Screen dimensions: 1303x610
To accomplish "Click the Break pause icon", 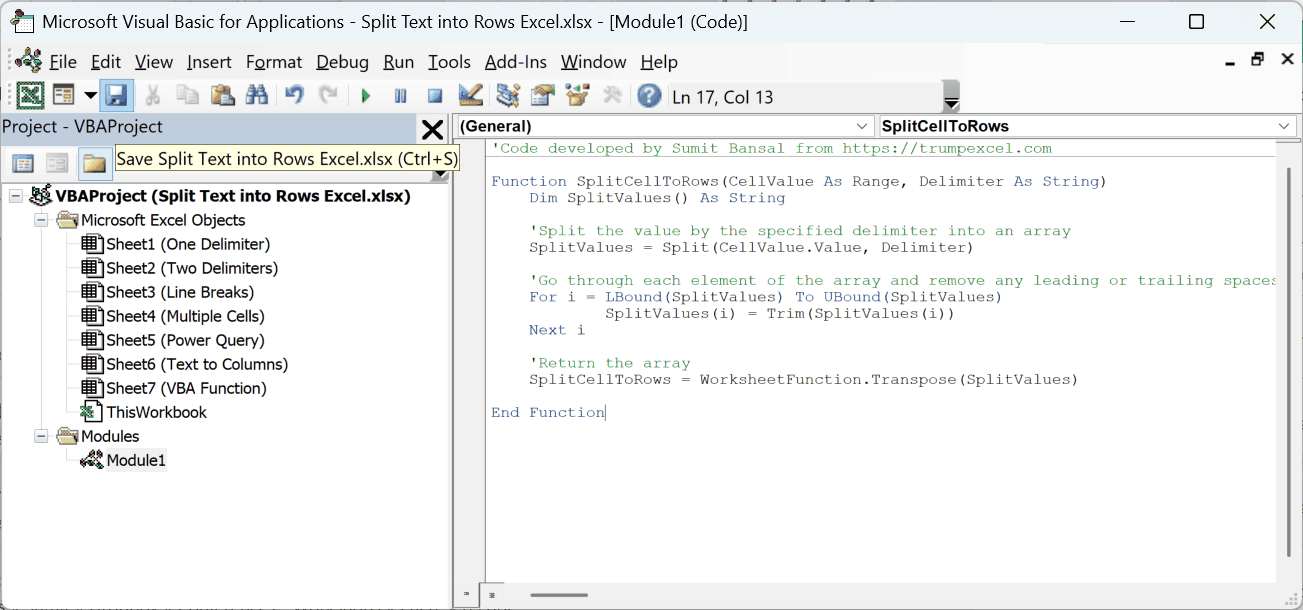I will coord(400,96).
